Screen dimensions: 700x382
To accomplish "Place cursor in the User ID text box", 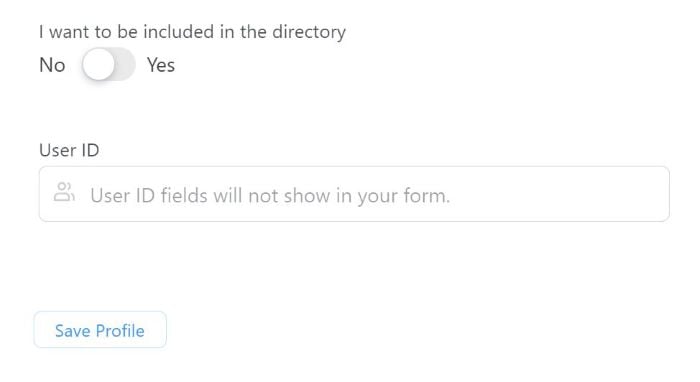I will (x=354, y=194).
